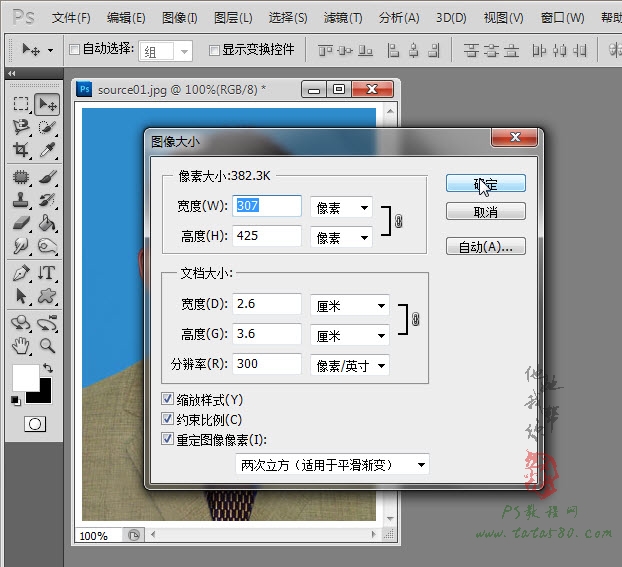
Task: Open the 文件(F) menu
Action: coord(71,18)
